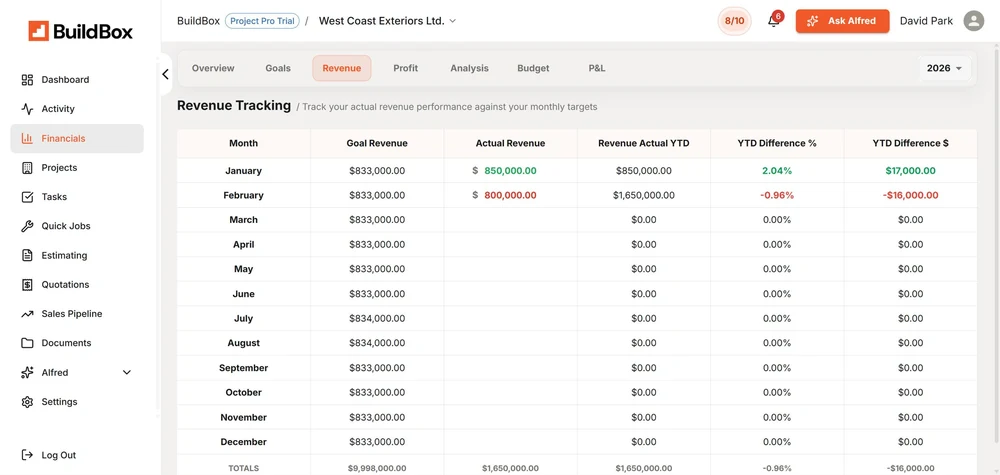The height and width of the screenshot is (475, 1000).
Task: Switch to the Profit tab
Action: [x=406, y=68]
